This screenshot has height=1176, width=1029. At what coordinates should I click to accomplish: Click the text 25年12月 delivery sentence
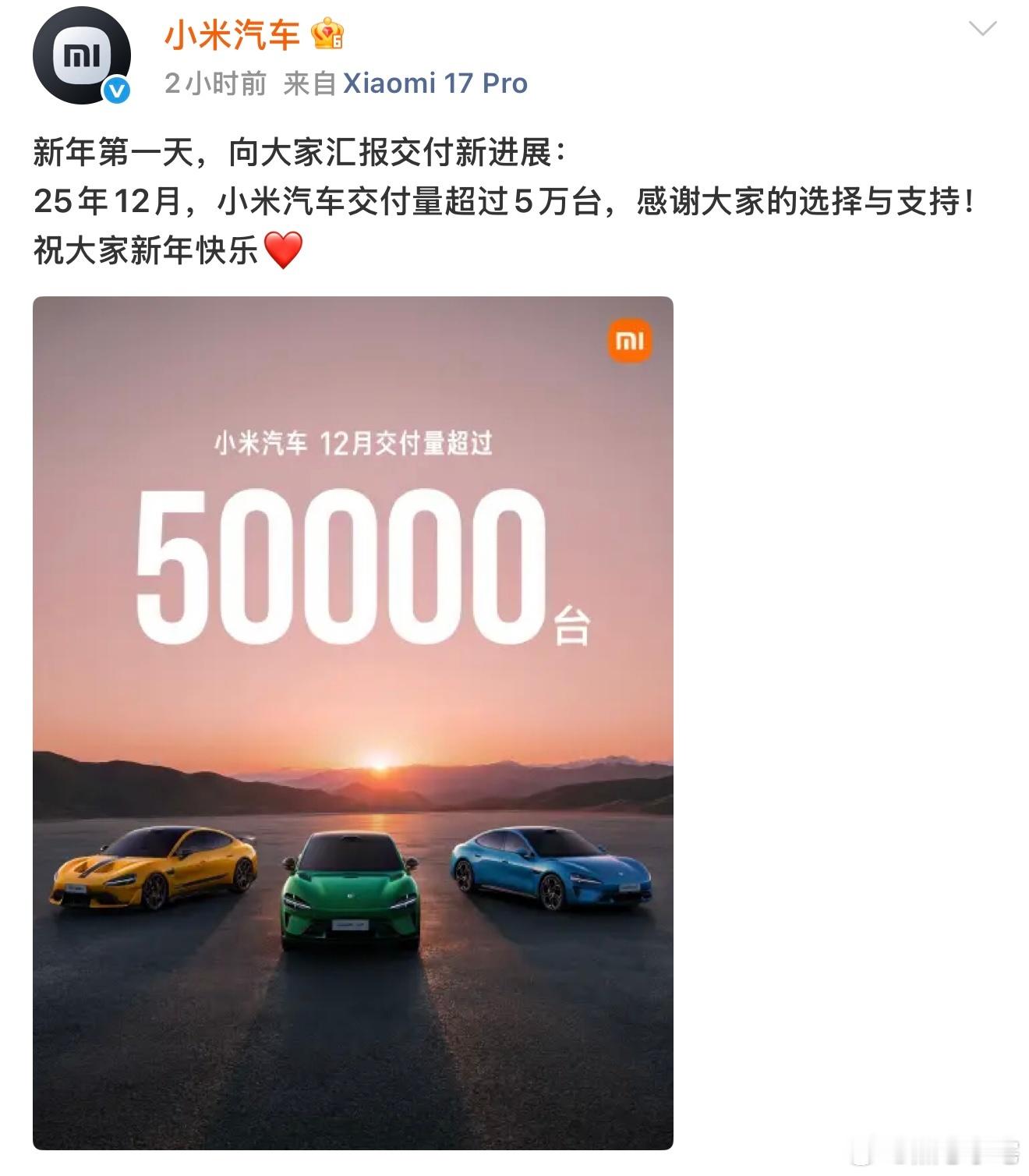(x=504, y=202)
